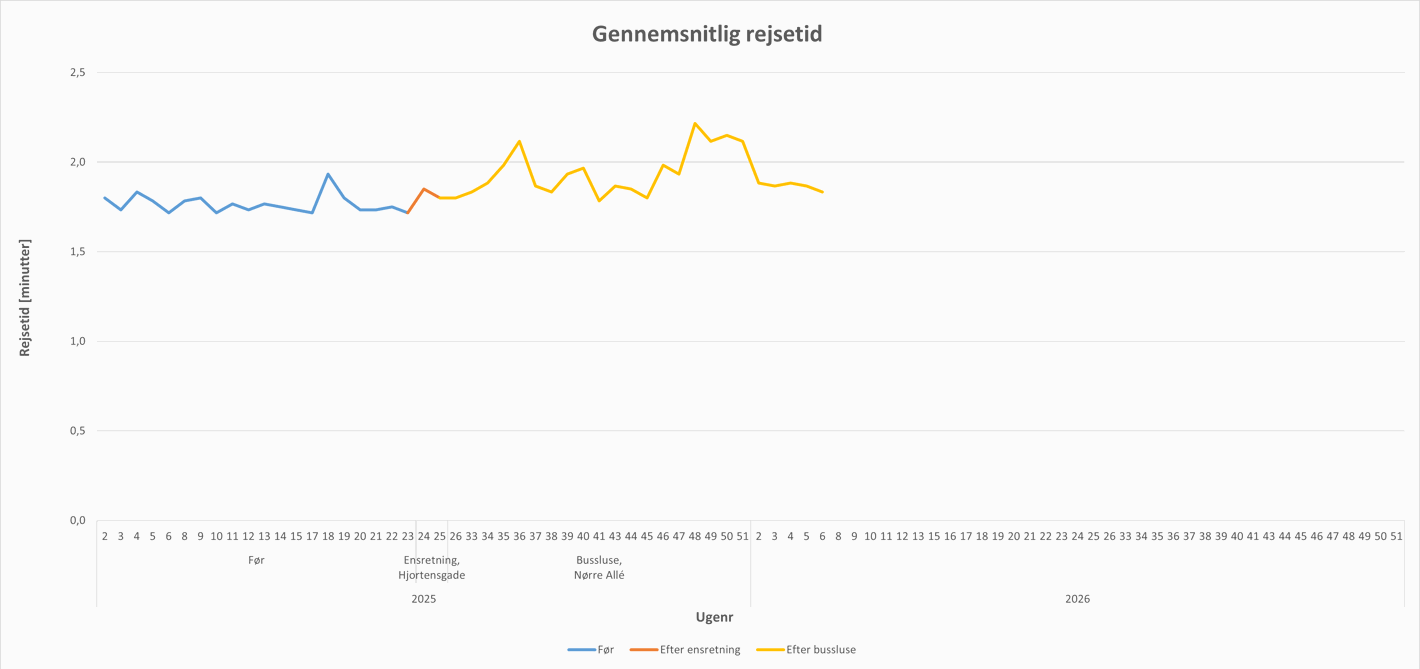
Task: Click the yellow line's highest peak at week 48
Action: pos(695,123)
